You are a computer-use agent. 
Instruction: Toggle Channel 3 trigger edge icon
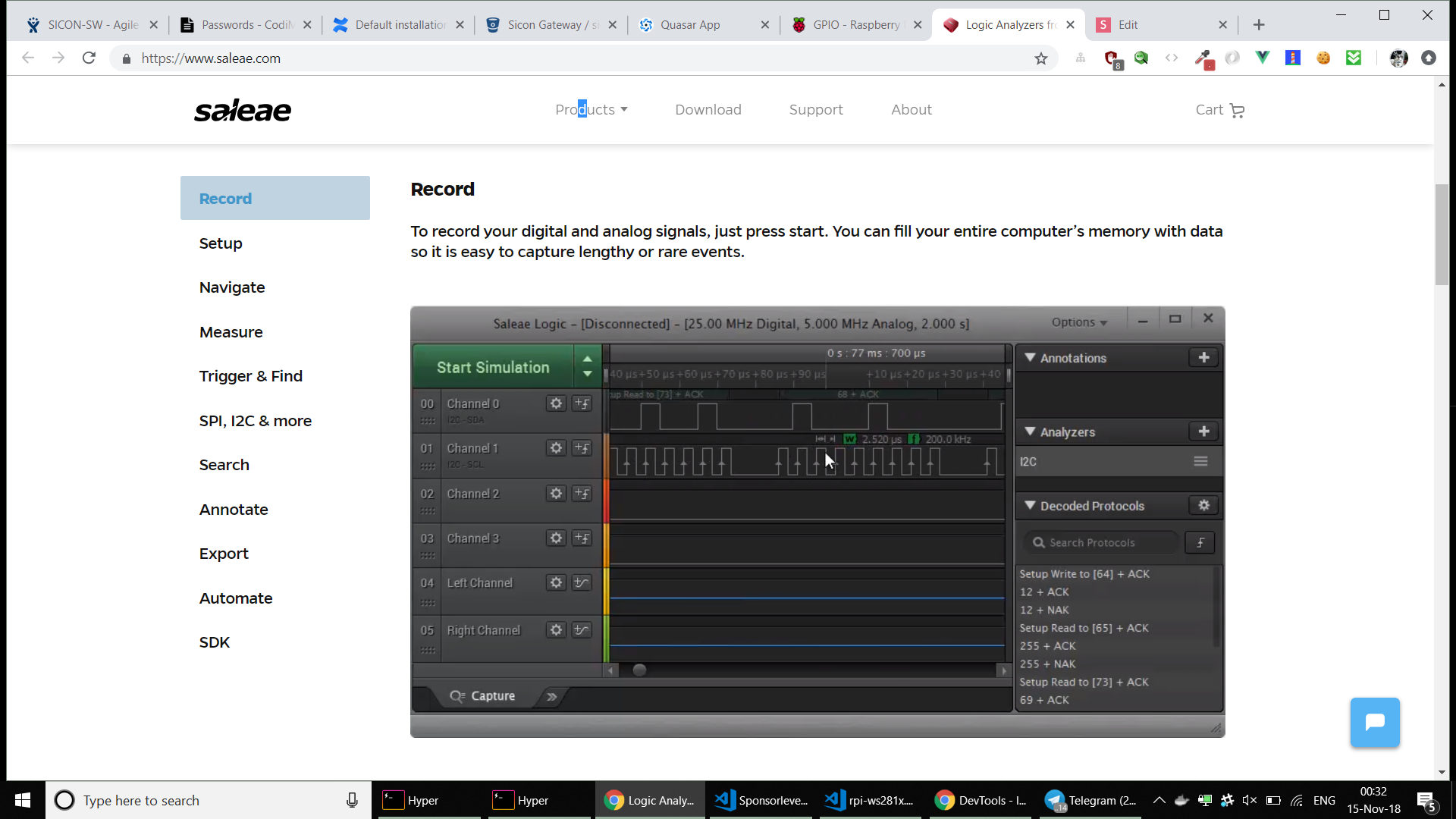(x=582, y=538)
